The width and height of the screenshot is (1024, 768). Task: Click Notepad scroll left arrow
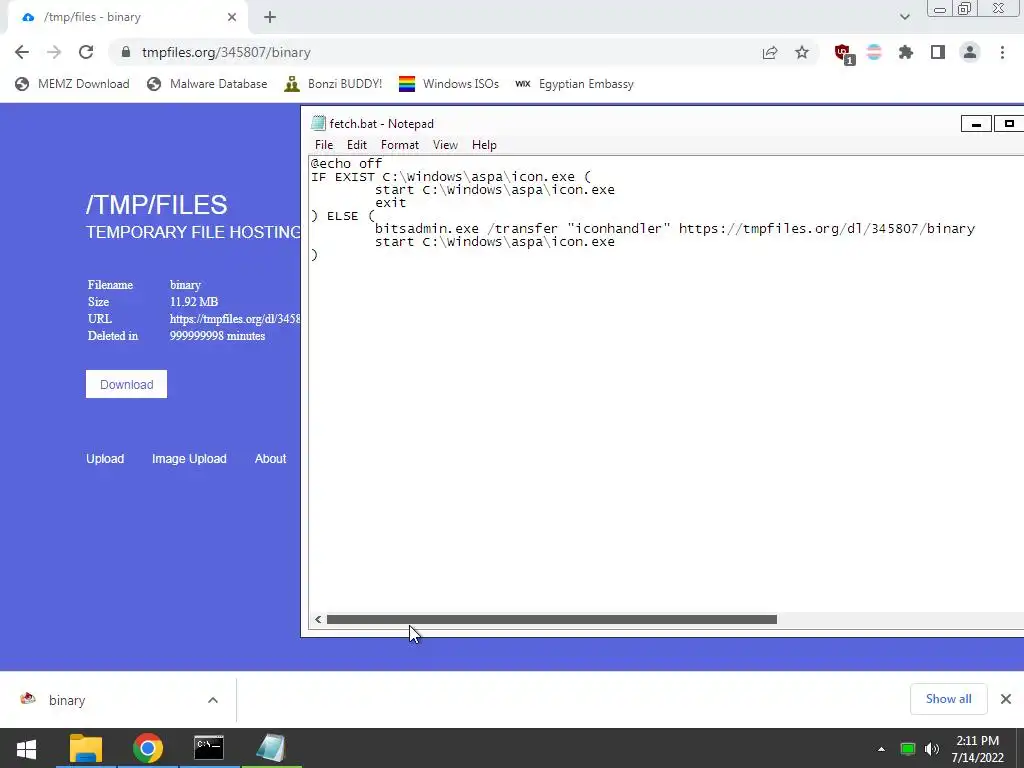click(318, 619)
